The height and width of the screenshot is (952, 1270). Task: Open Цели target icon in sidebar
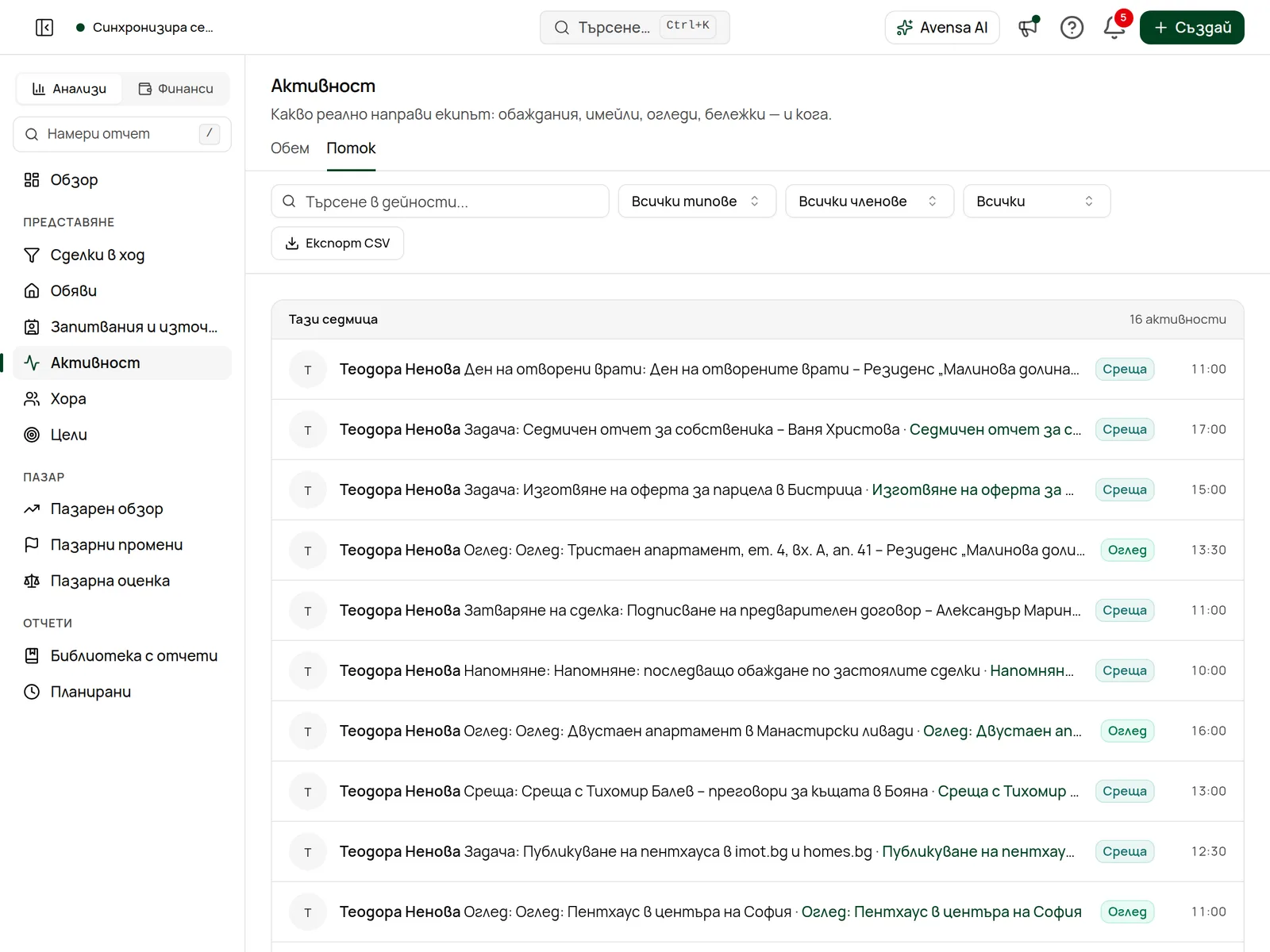[x=32, y=435]
